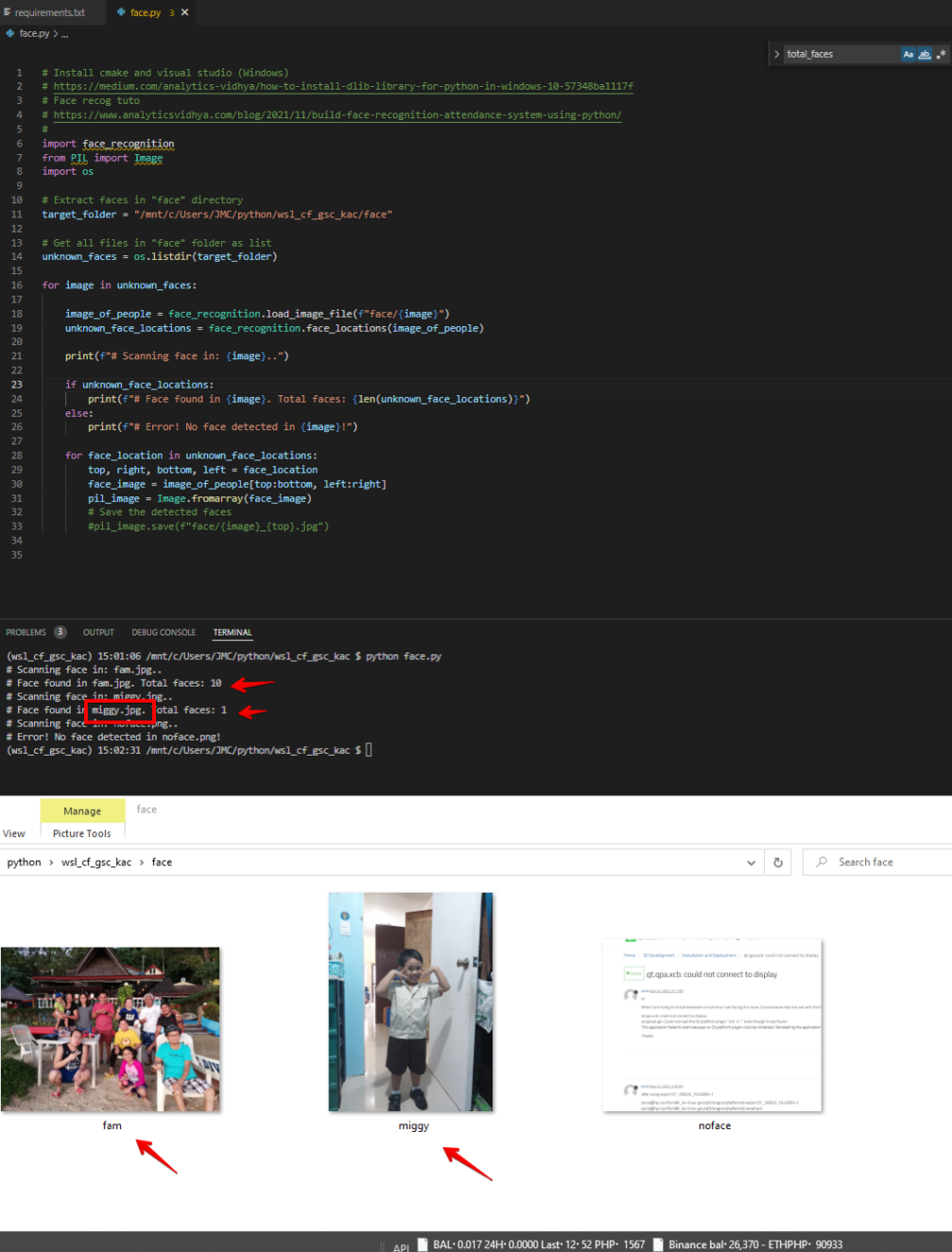The image size is (952, 1252).
Task: Close the face.py editor tab
Action: [x=185, y=12]
